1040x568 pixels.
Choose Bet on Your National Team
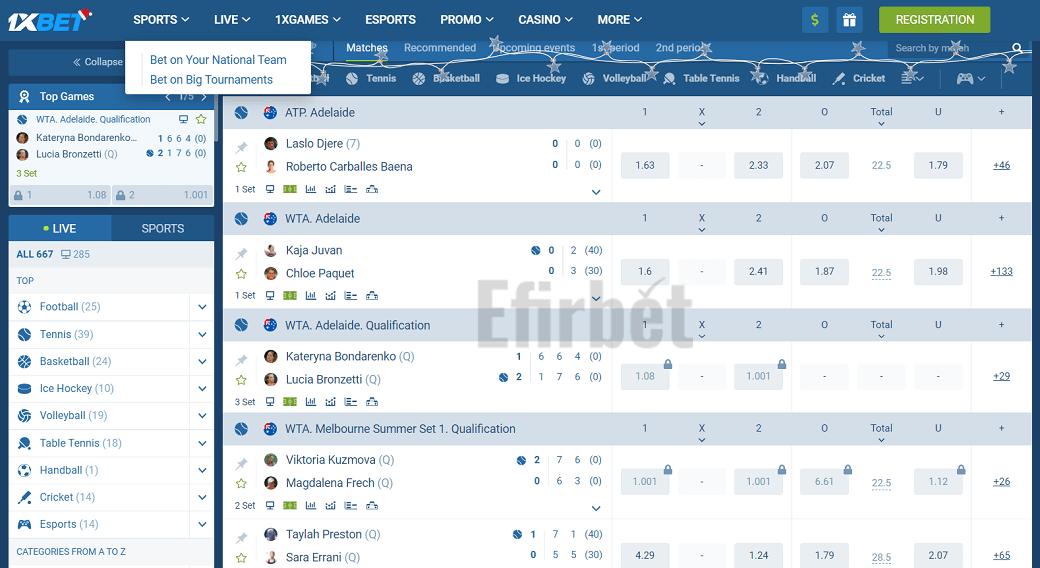(218, 60)
